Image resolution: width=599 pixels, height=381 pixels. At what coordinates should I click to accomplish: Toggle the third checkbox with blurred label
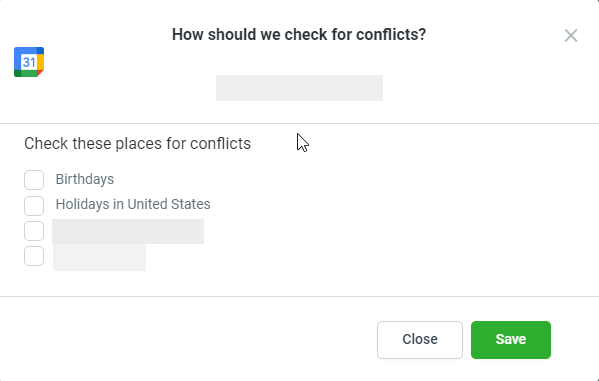(x=34, y=231)
